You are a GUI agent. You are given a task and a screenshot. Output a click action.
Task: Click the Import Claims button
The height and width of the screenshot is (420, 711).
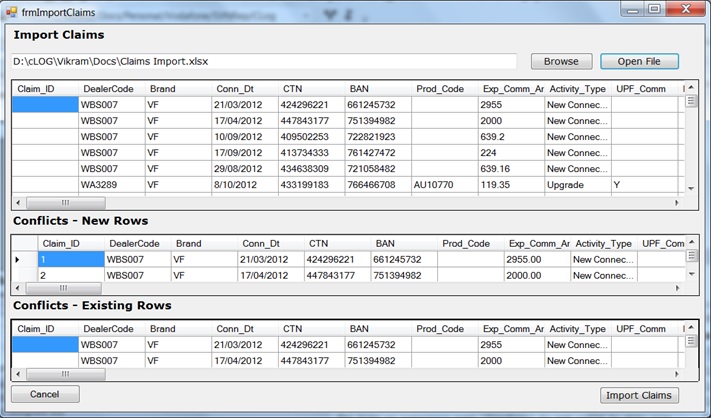[x=639, y=395]
